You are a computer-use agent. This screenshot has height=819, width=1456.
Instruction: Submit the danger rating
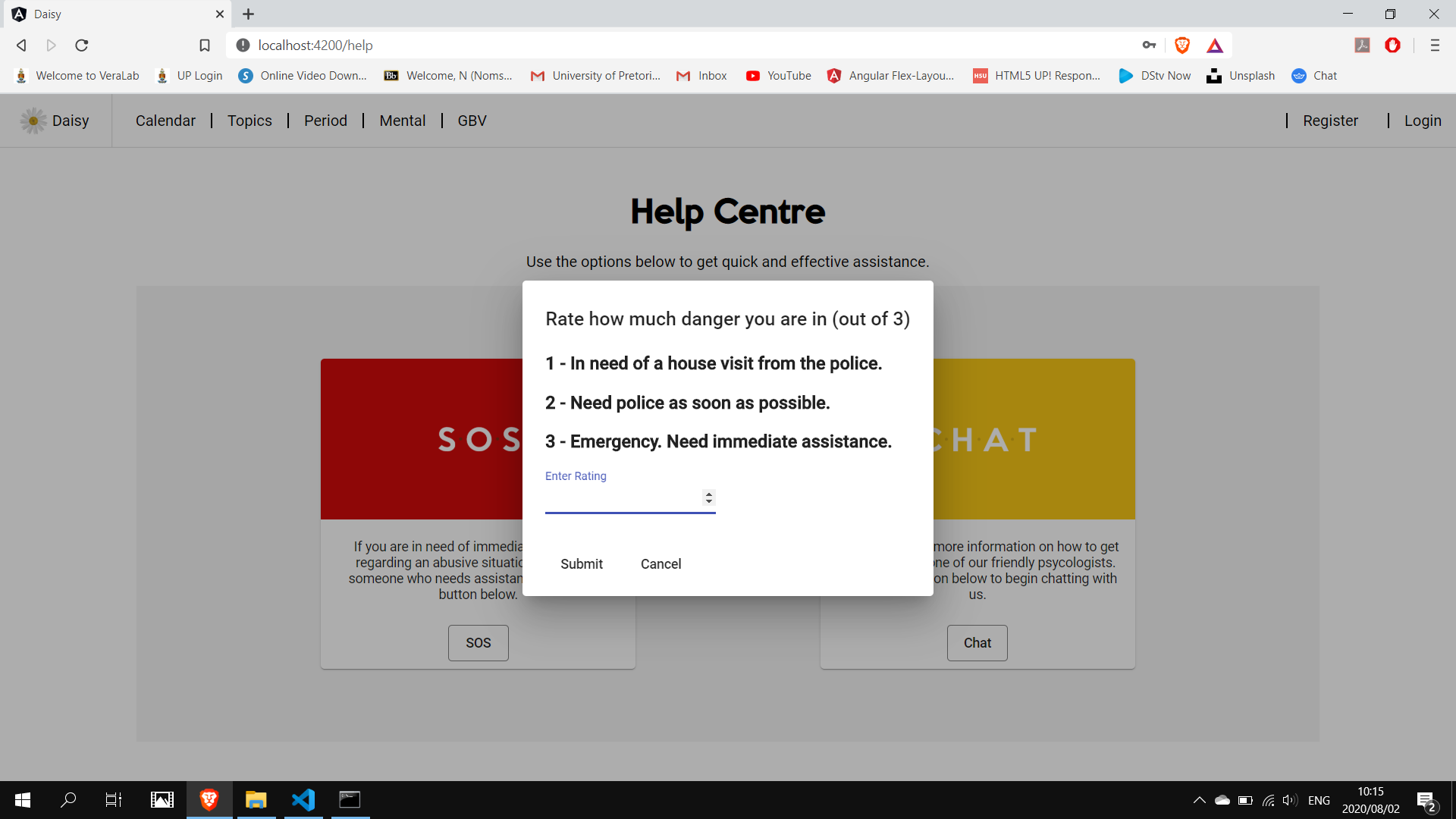pos(582,563)
